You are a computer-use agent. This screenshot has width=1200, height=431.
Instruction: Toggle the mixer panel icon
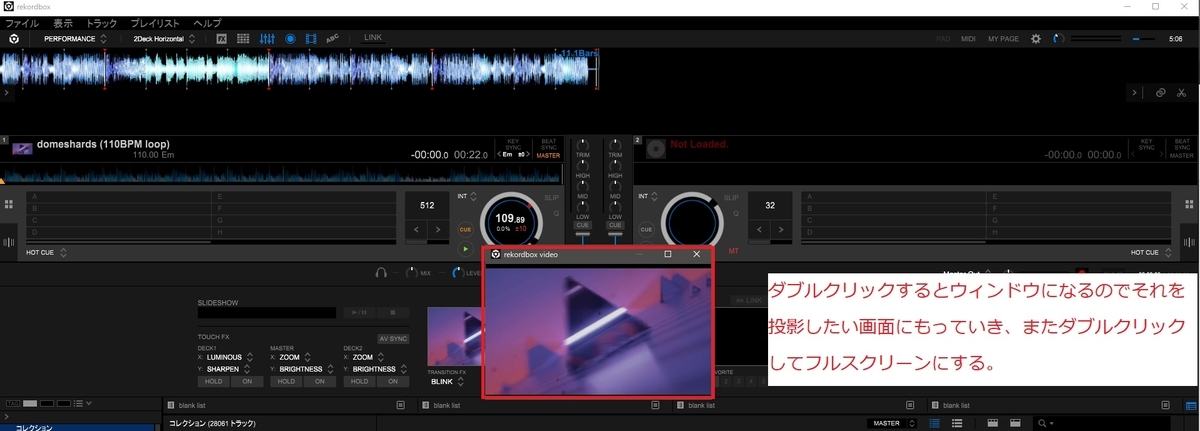pos(267,39)
